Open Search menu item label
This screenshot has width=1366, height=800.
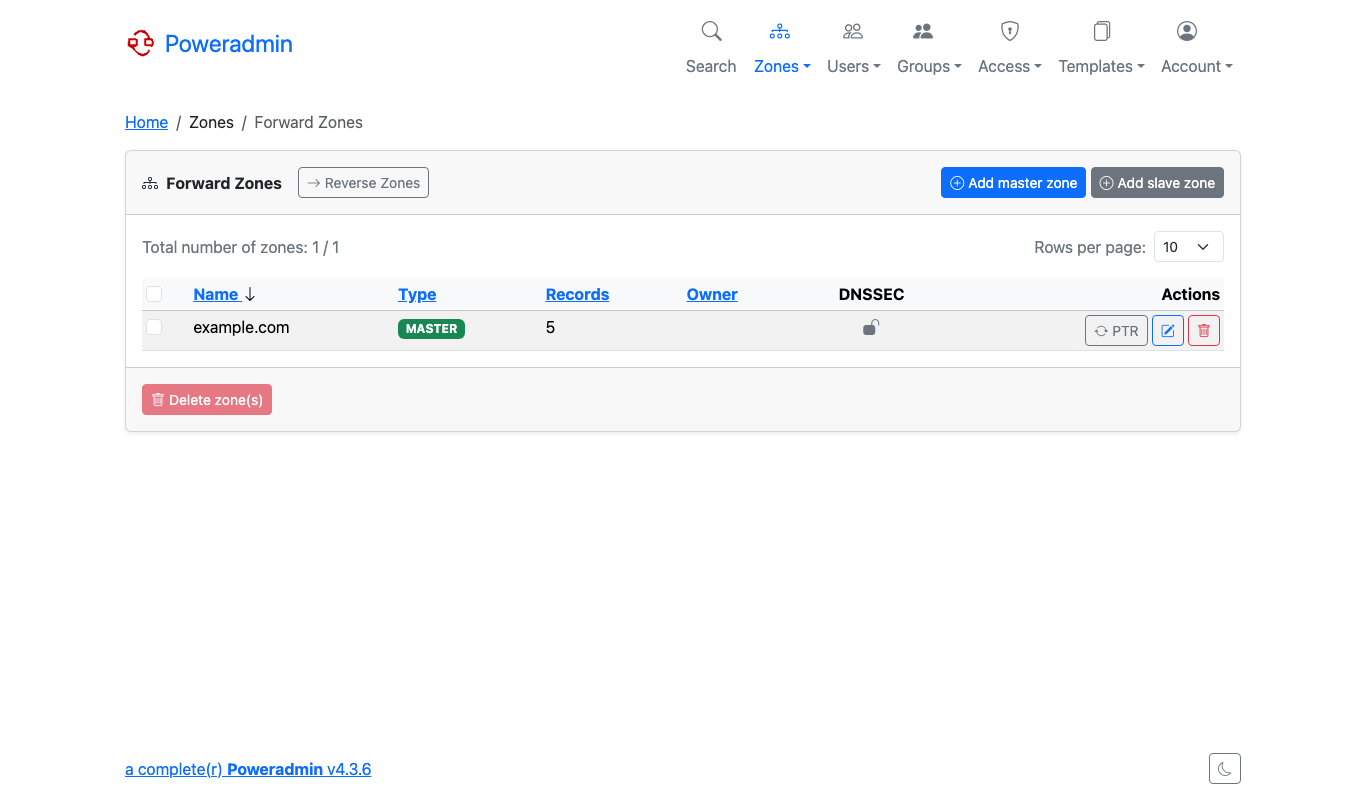[x=711, y=66]
